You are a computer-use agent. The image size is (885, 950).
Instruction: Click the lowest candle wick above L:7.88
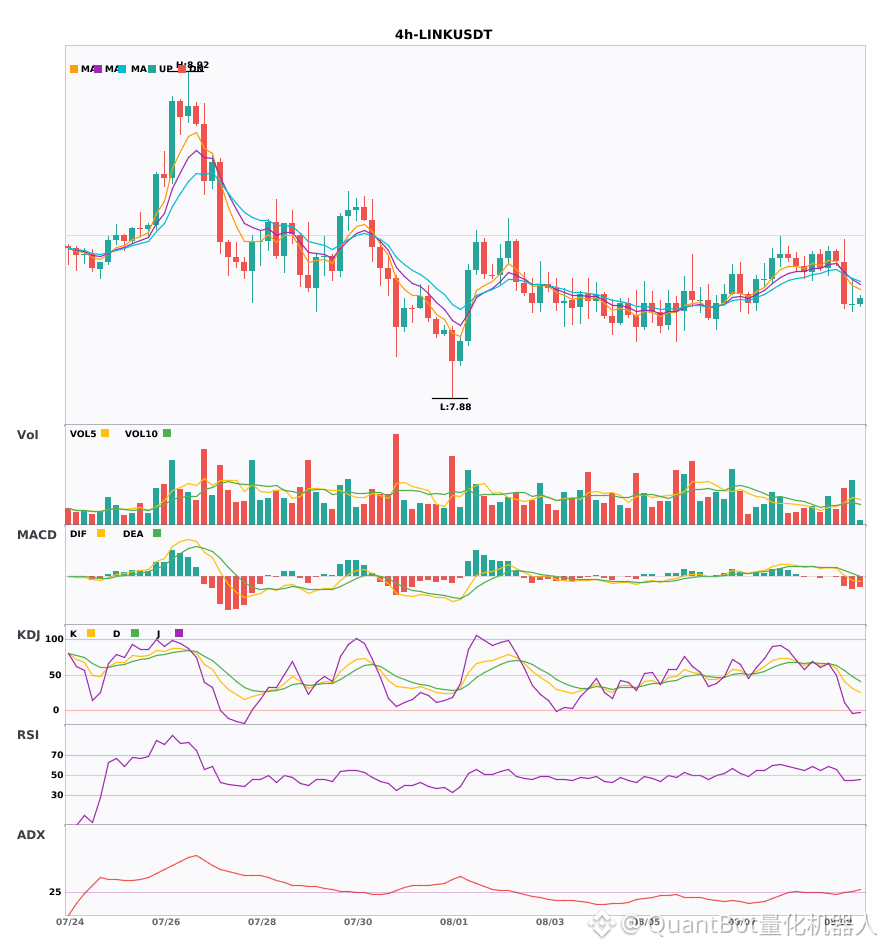[452, 379]
